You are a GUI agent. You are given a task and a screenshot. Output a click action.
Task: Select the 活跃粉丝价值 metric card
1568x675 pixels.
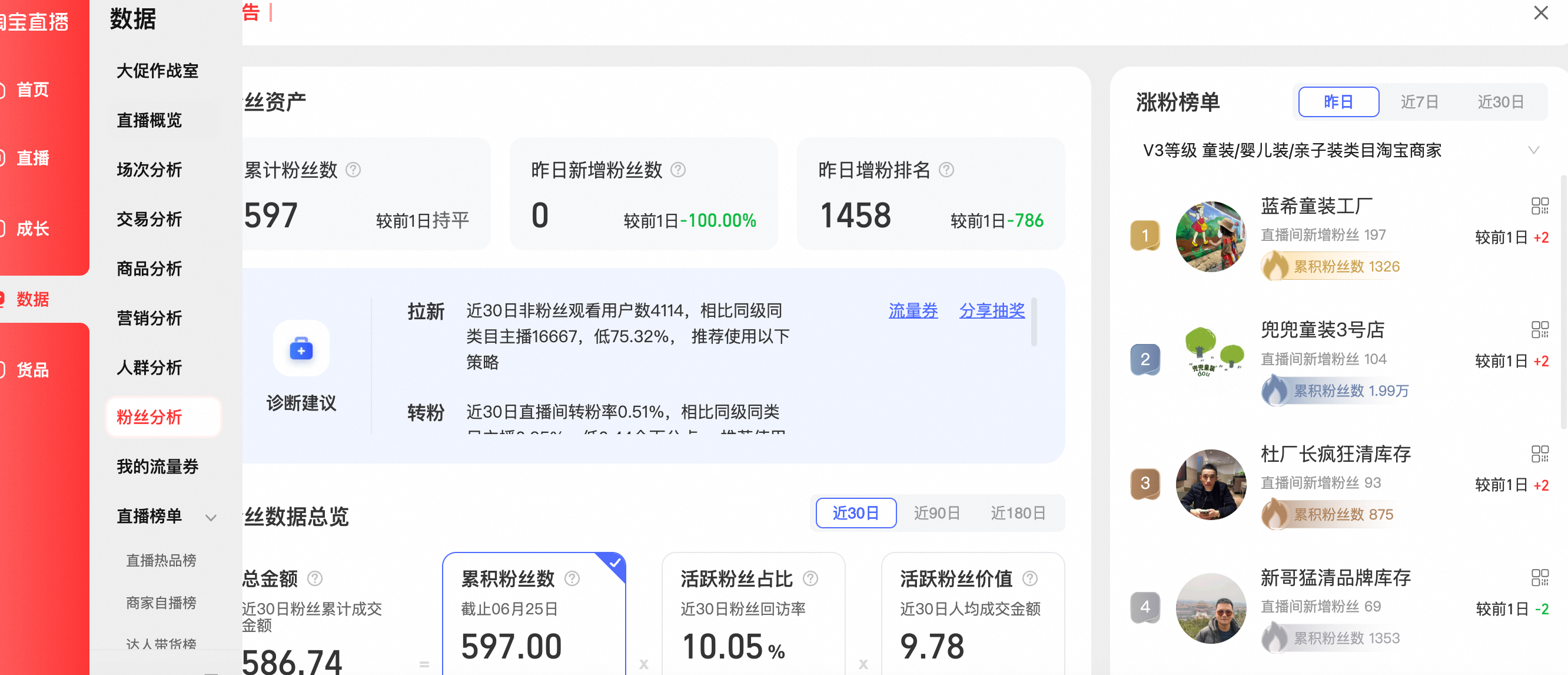pos(973,614)
